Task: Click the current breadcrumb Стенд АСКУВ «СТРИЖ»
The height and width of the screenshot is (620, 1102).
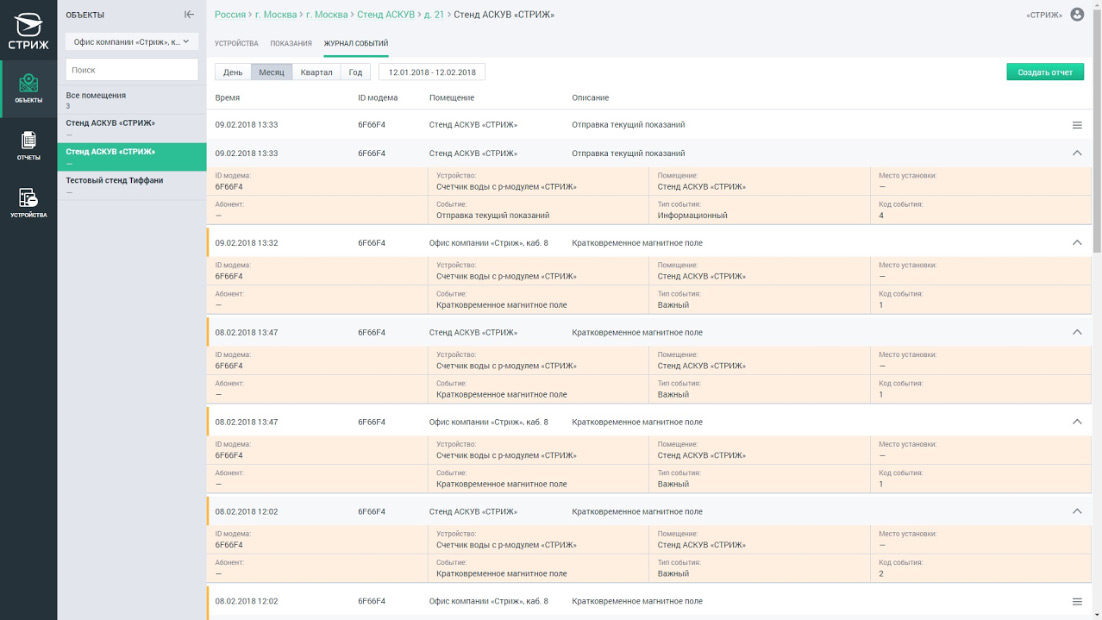Action: point(504,14)
